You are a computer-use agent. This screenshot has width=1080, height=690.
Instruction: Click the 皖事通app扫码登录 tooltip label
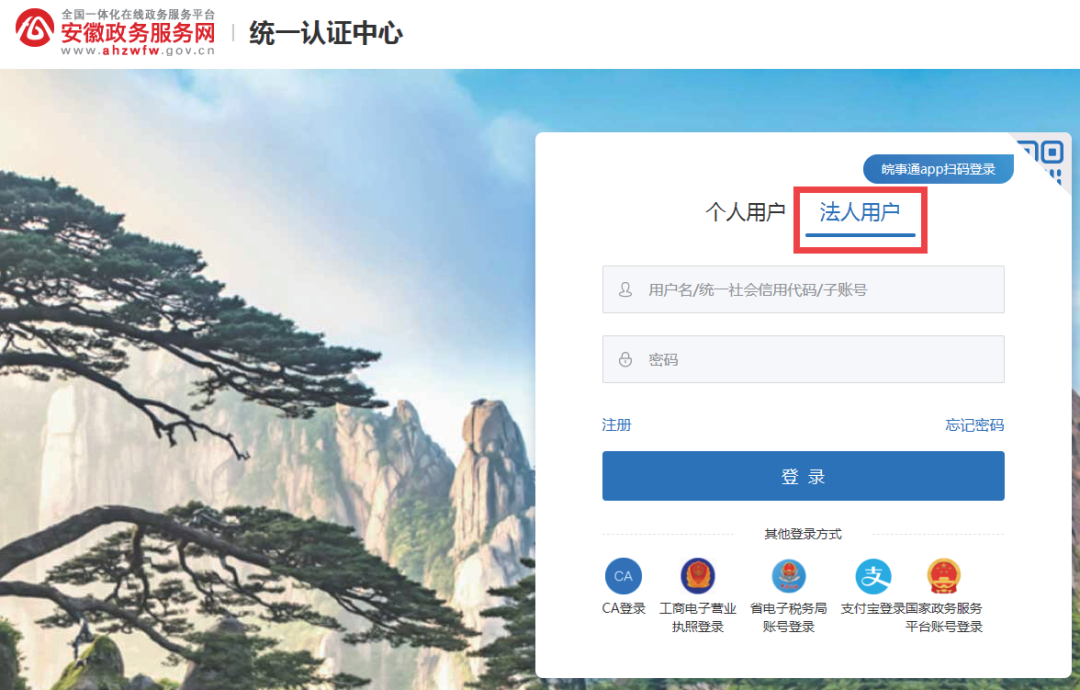point(938,169)
